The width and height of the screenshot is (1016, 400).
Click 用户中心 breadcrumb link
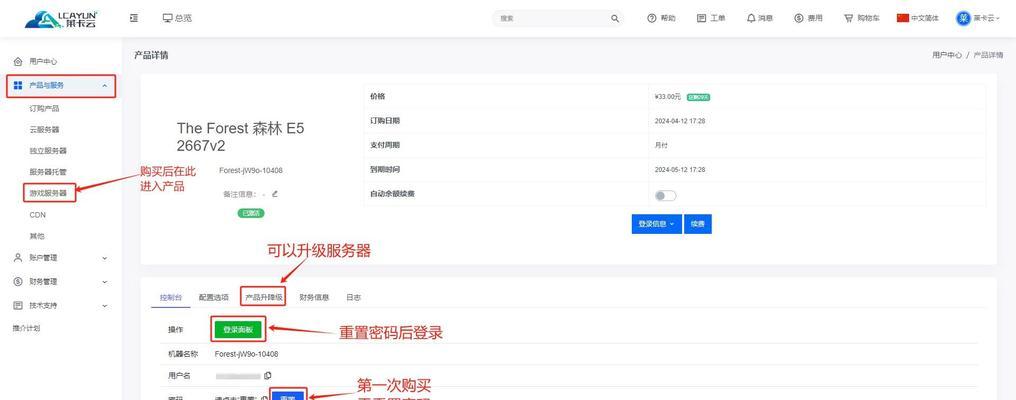tap(947, 55)
